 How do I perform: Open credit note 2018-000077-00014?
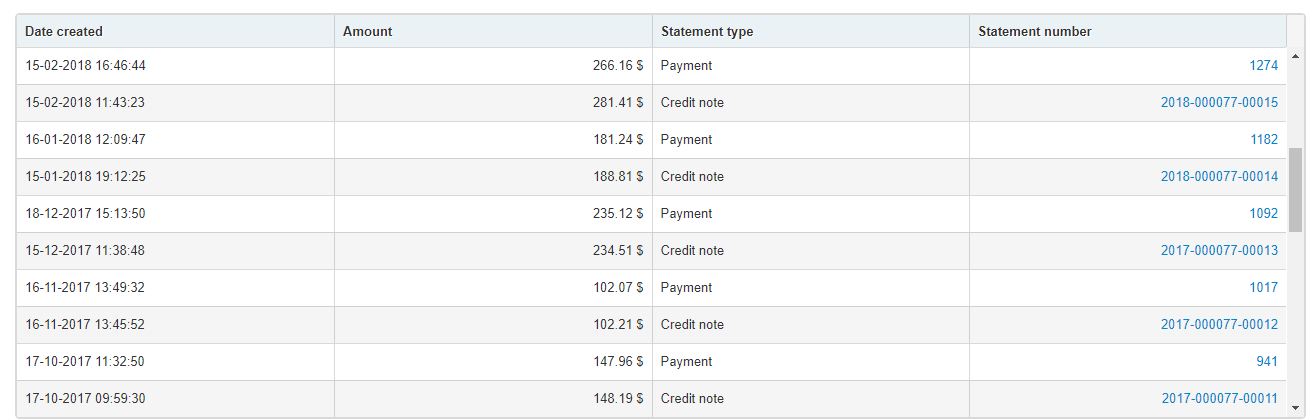pyautogui.click(x=1219, y=177)
